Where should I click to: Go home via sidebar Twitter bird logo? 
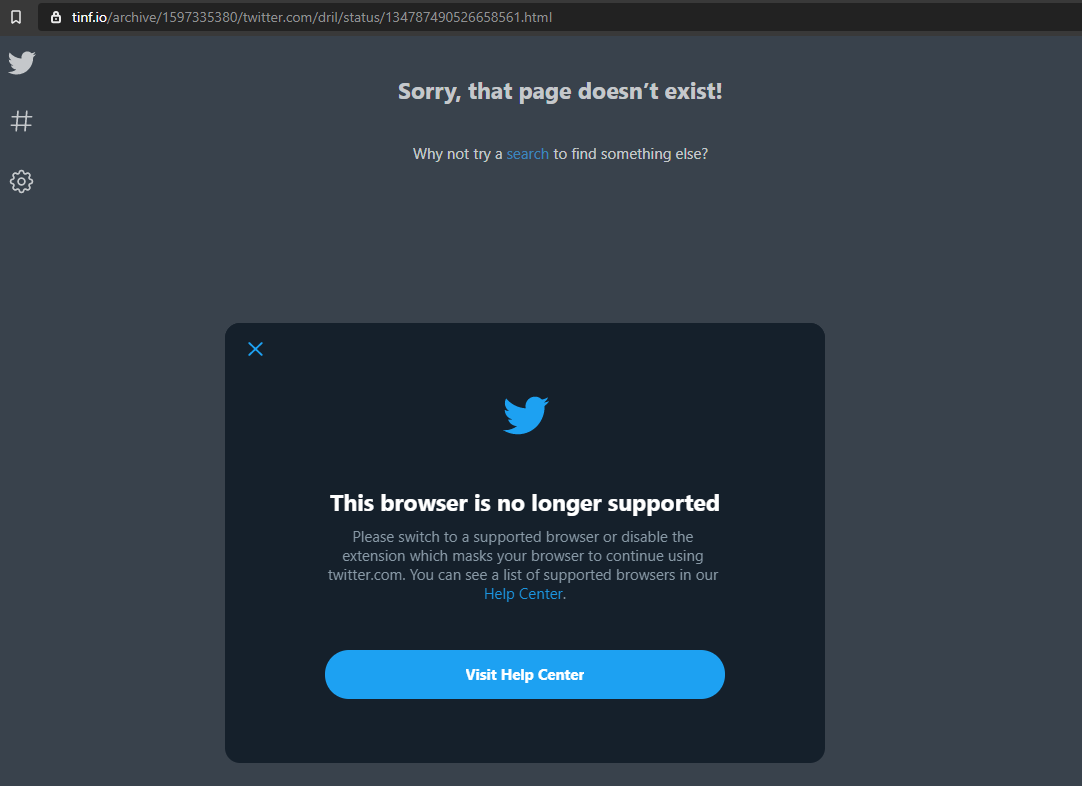21,62
